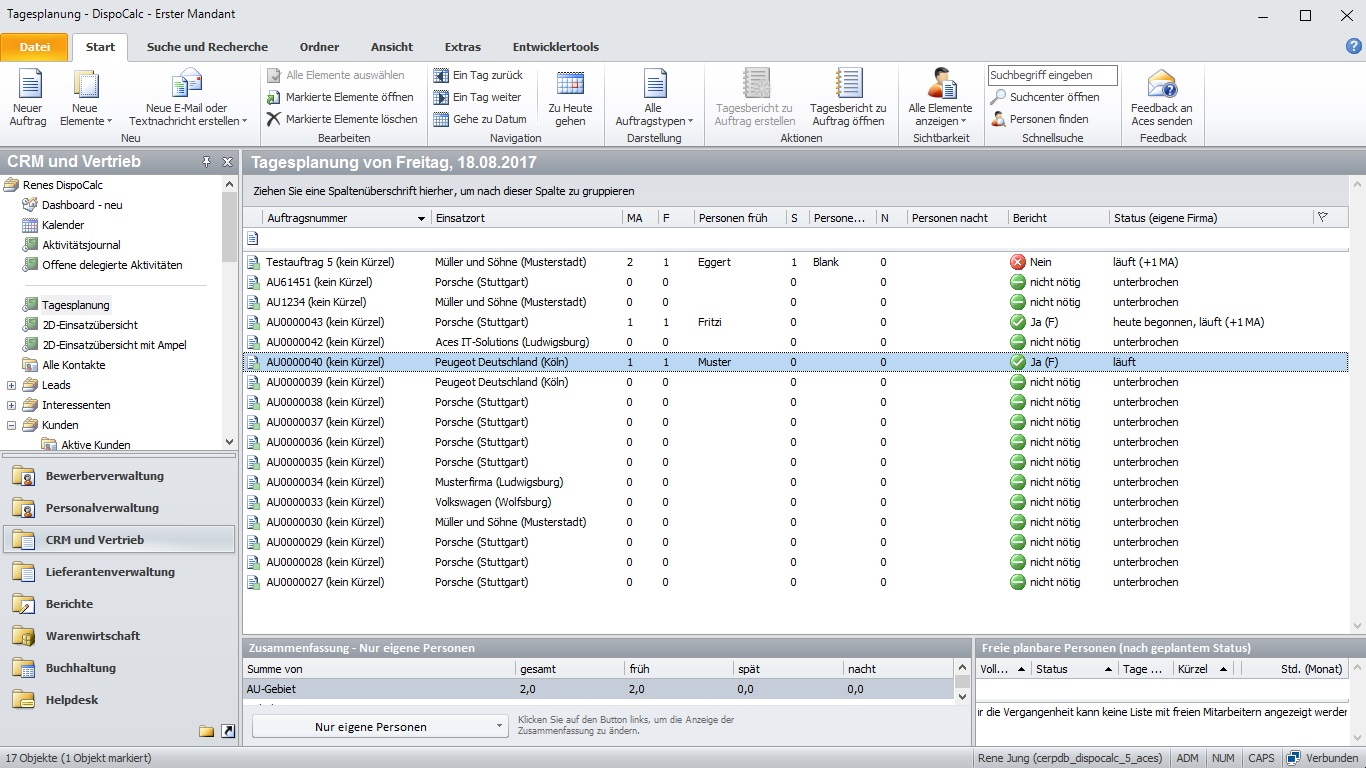Open the Personalverwaltung module
1366x768 pixels.
(102, 508)
